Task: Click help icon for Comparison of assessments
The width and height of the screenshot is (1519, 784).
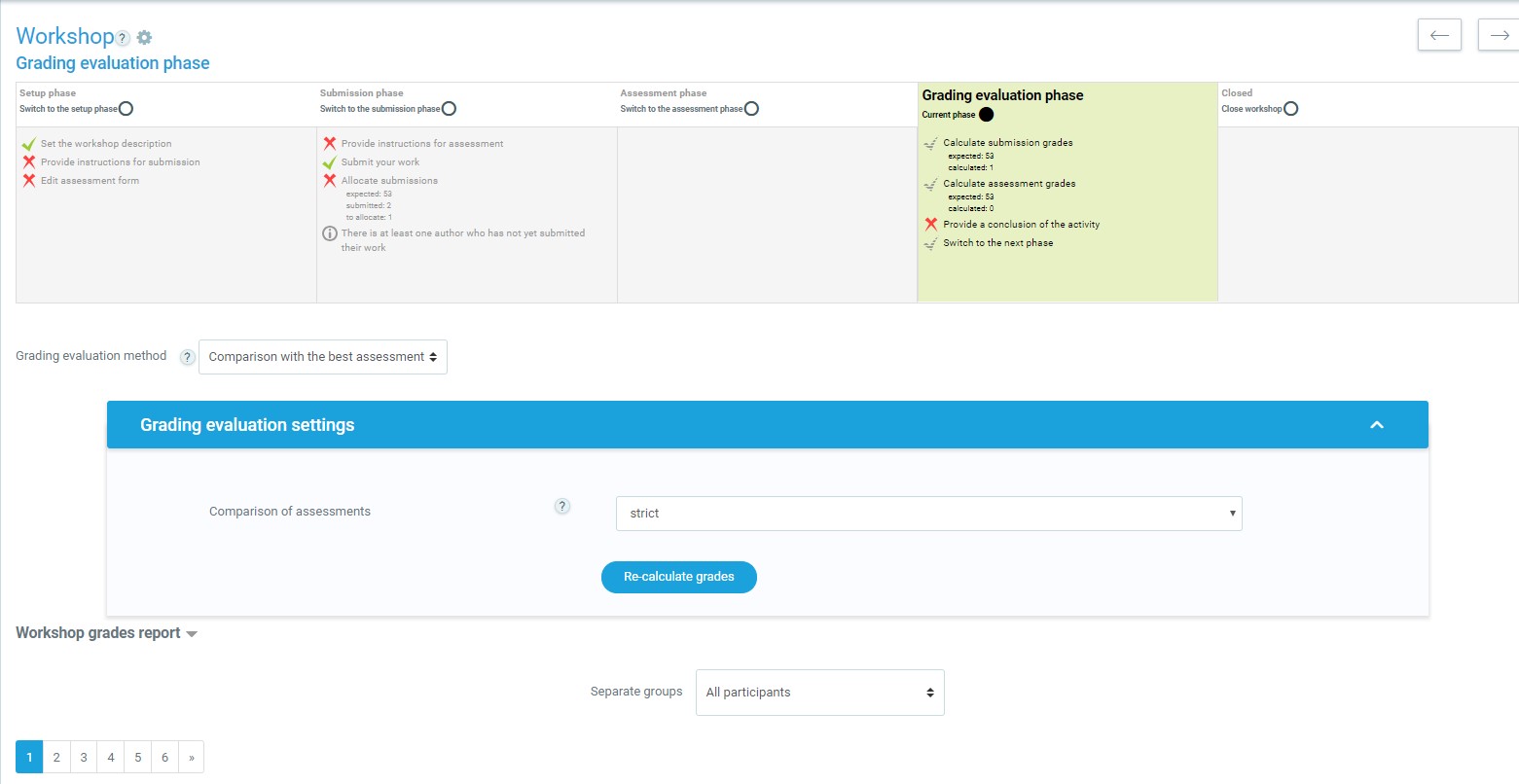Action: 561,506
